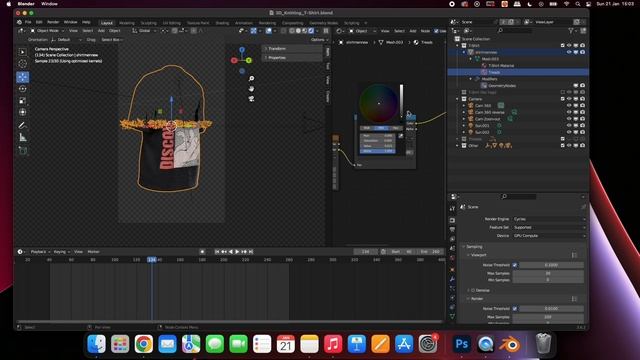Viewport: 640px width, 360px height.
Task: Expand the Cam 360 tree item
Action: [x=464, y=105]
